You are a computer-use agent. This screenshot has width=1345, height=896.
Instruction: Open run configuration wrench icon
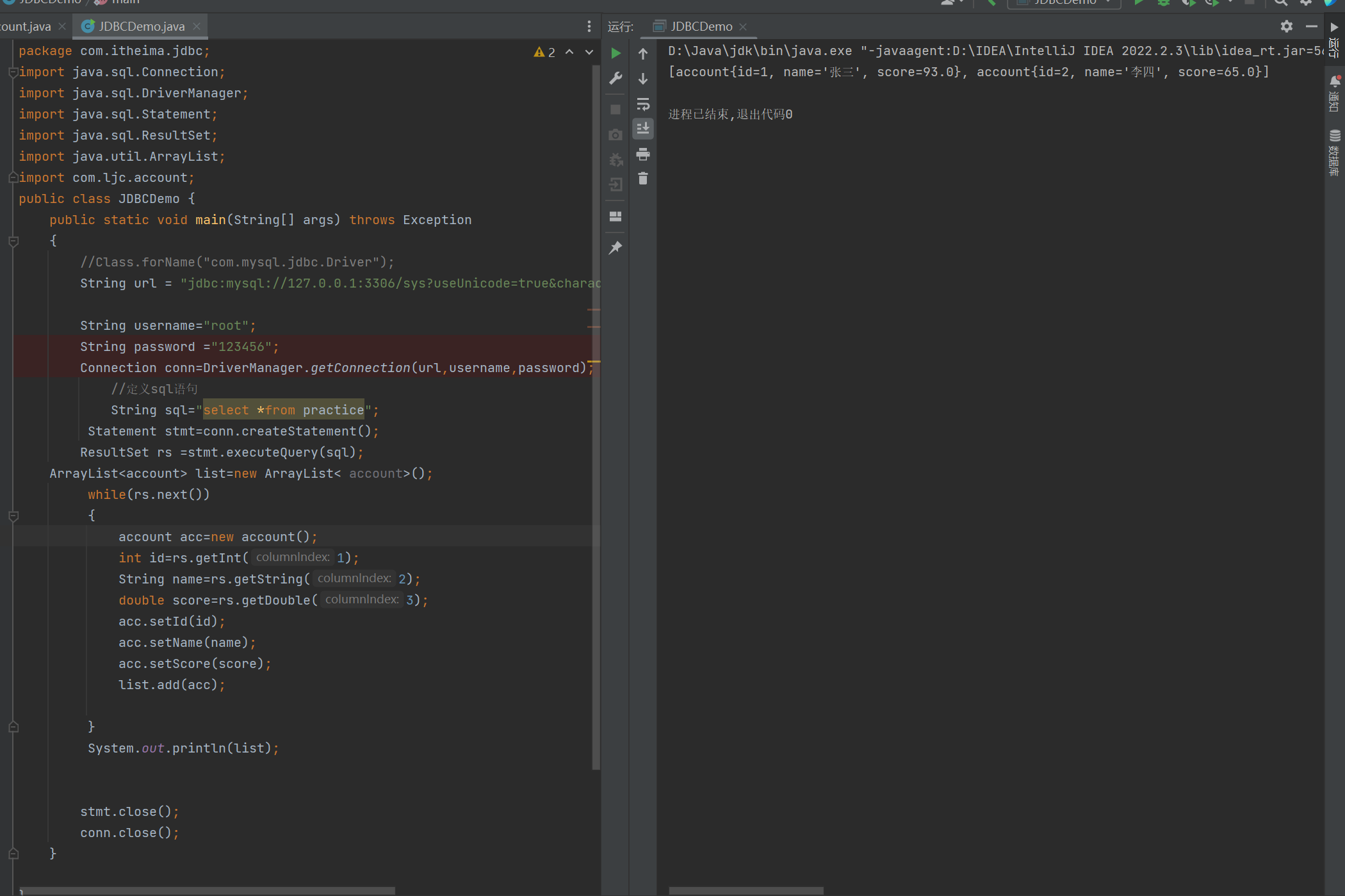[615, 78]
